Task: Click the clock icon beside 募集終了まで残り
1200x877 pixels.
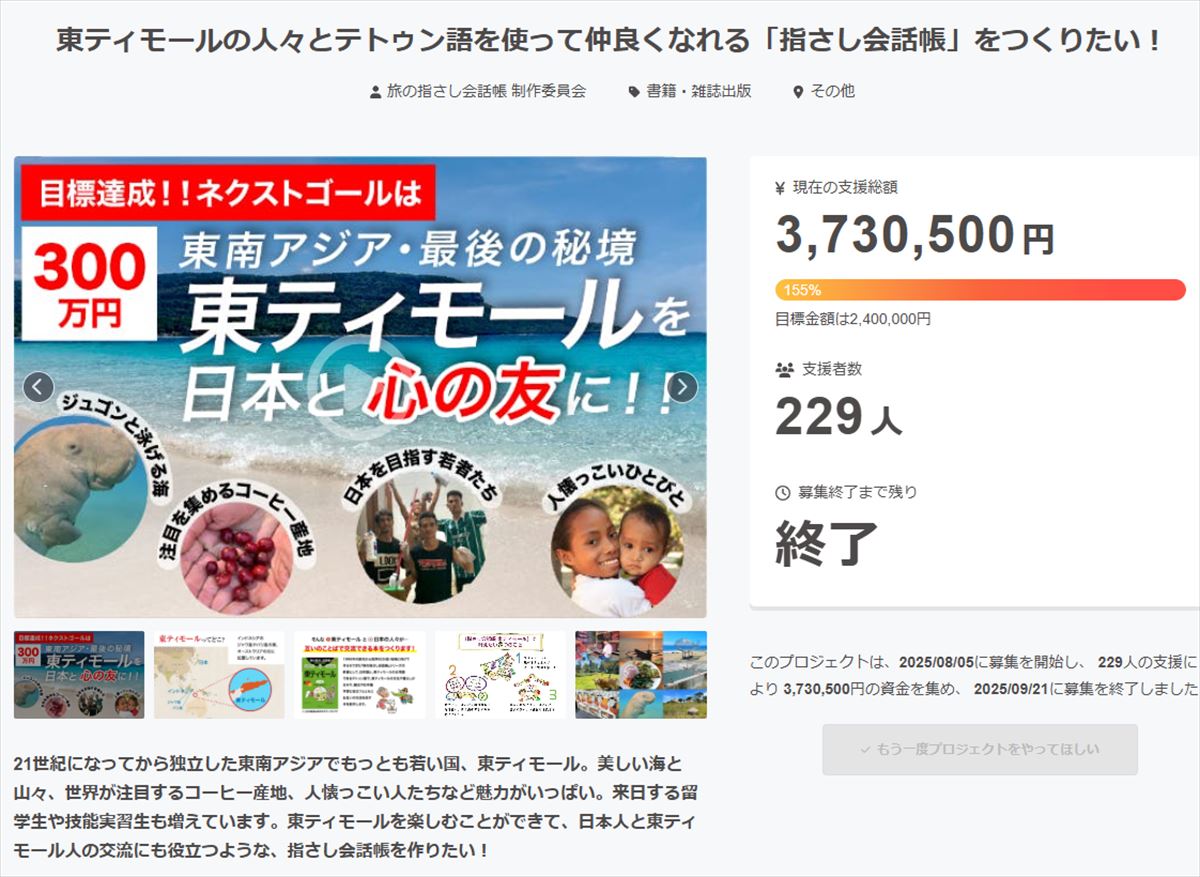Action: point(783,493)
